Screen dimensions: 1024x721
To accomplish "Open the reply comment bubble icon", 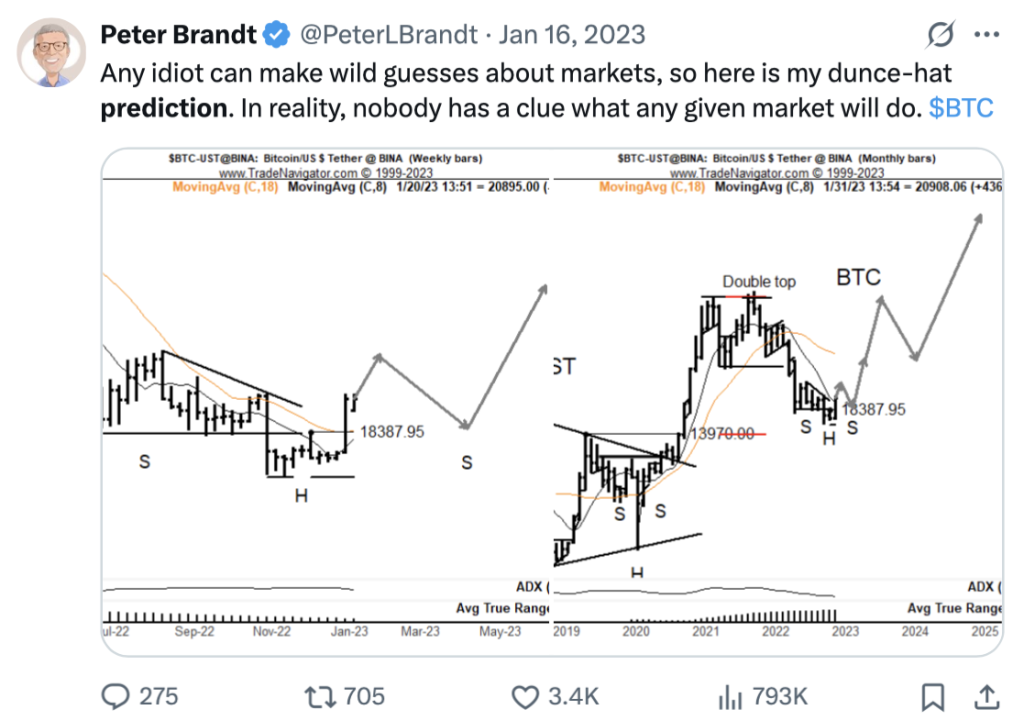I will 119,695.
